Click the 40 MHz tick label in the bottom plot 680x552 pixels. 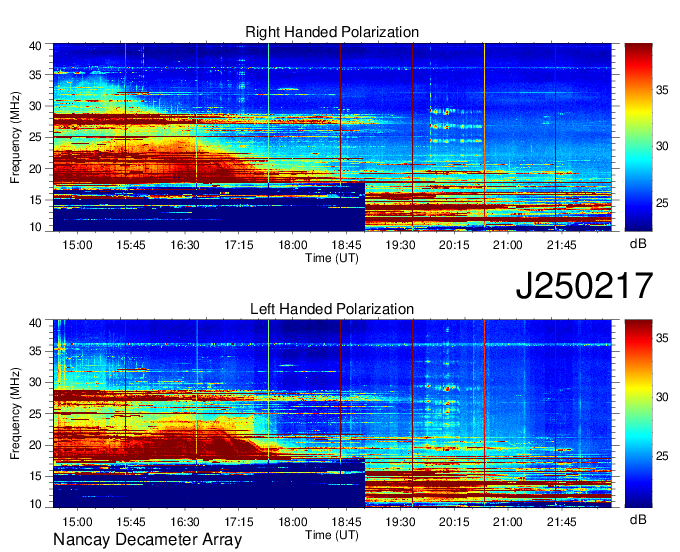(x=35, y=323)
